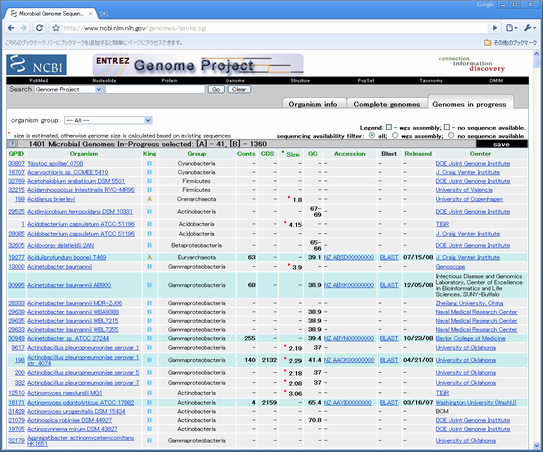Open the Genoscope center link
543x452 pixels.
click(x=450, y=267)
